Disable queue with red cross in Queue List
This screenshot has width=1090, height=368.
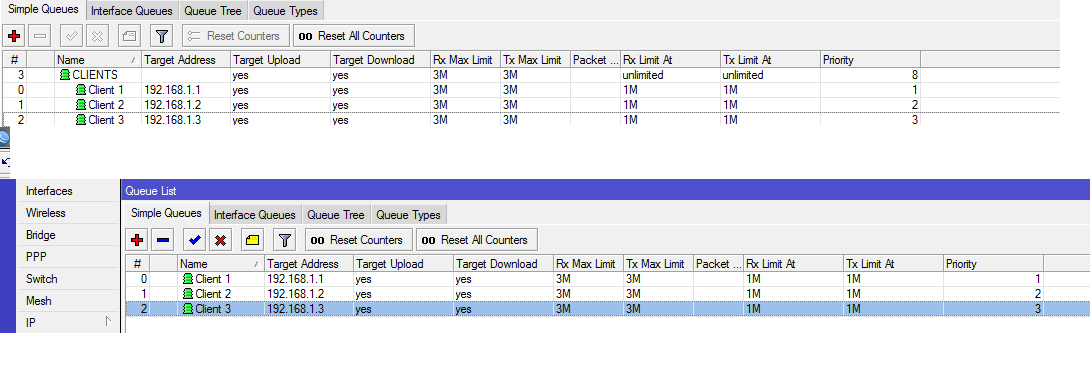(x=221, y=240)
